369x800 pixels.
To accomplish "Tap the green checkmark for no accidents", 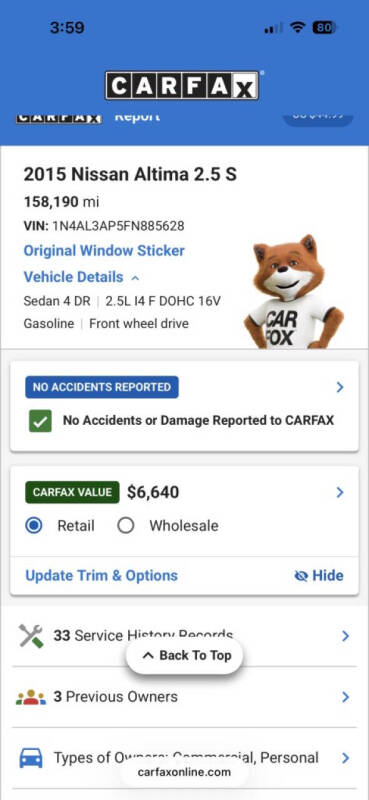I will pyautogui.click(x=40, y=421).
